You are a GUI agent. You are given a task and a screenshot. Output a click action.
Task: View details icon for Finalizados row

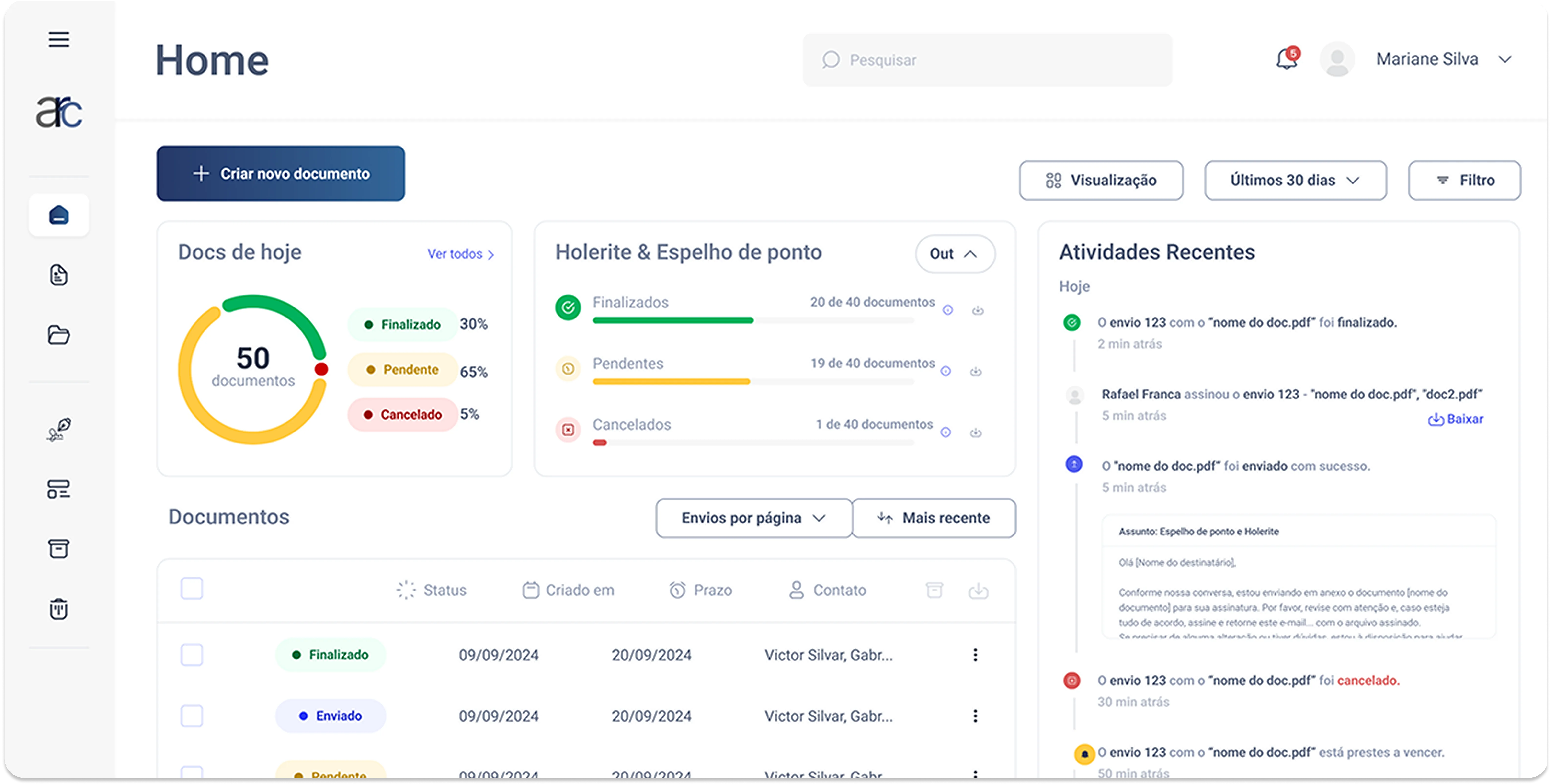coord(948,310)
